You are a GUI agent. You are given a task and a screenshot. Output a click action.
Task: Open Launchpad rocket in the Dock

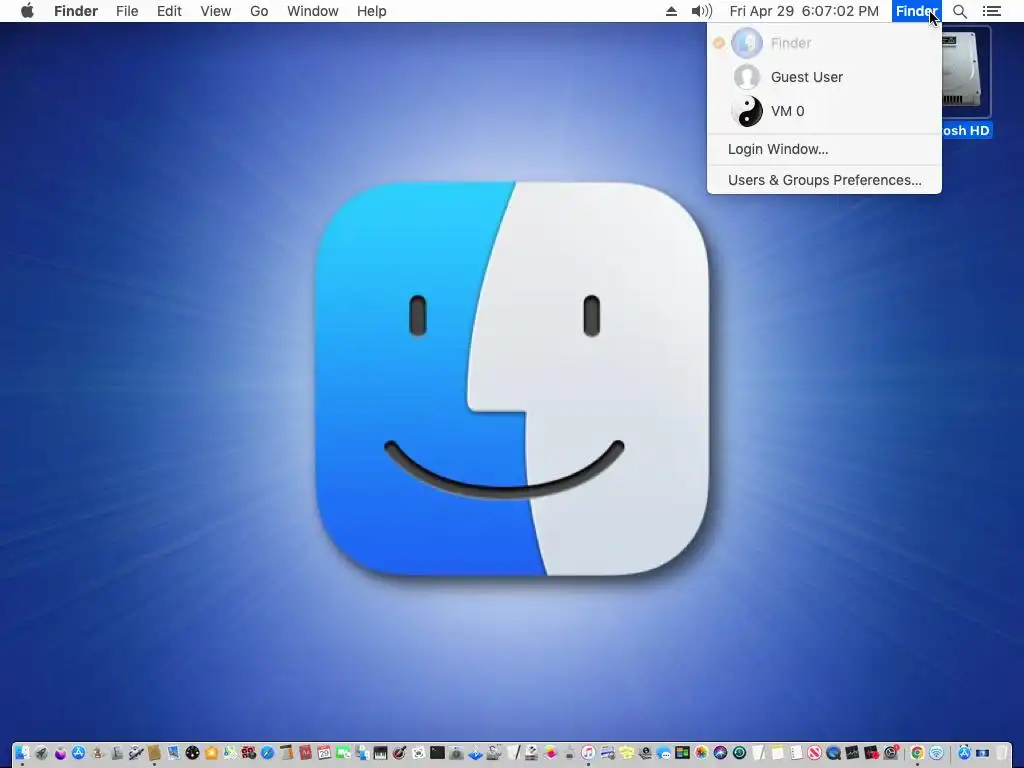[x=41, y=753]
